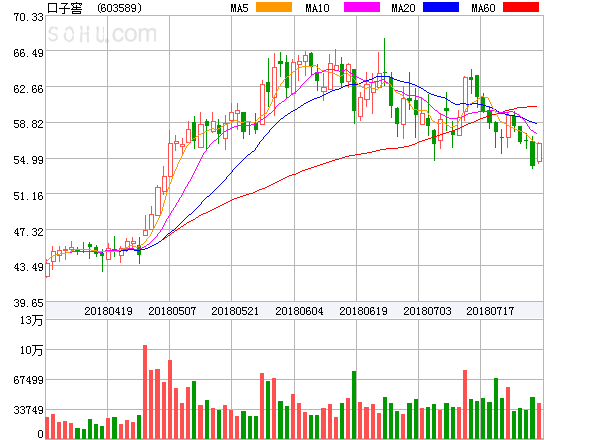Click the first red candlestick at the chart's left edge
This screenshot has width=600, height=440.
[x=47, y=269]
